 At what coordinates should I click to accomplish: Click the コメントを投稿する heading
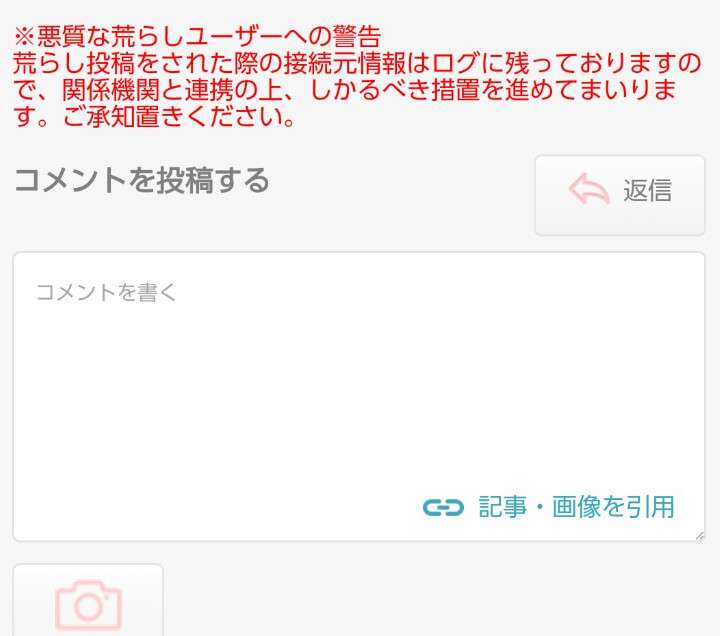tap(141, 180)
